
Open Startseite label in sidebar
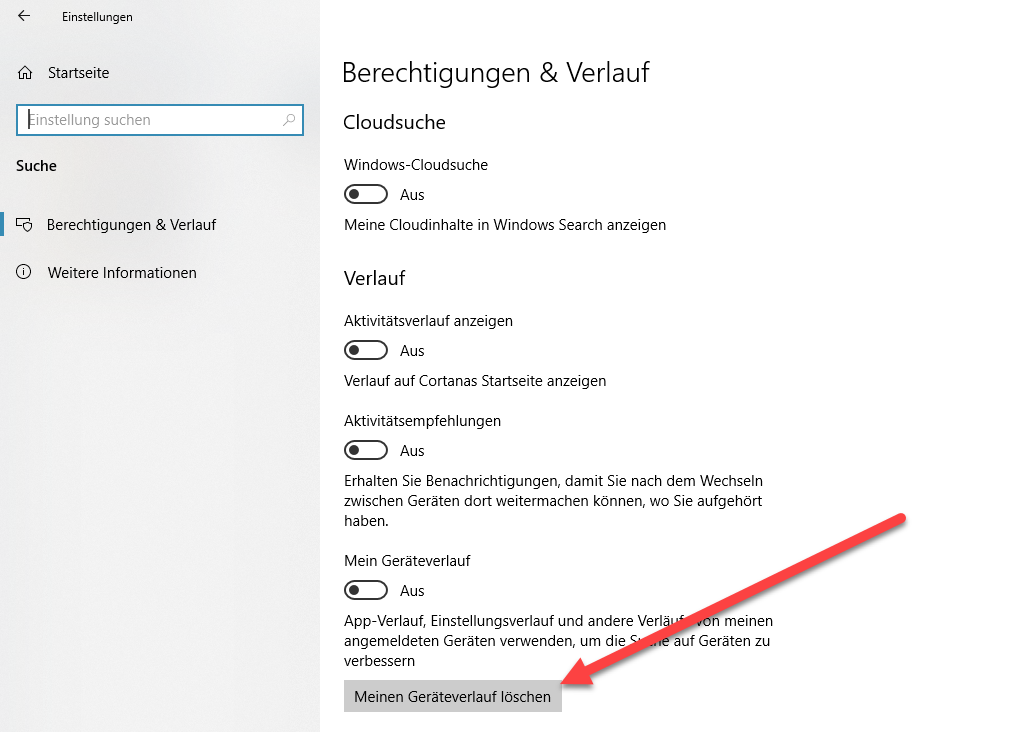coord(78,73)
